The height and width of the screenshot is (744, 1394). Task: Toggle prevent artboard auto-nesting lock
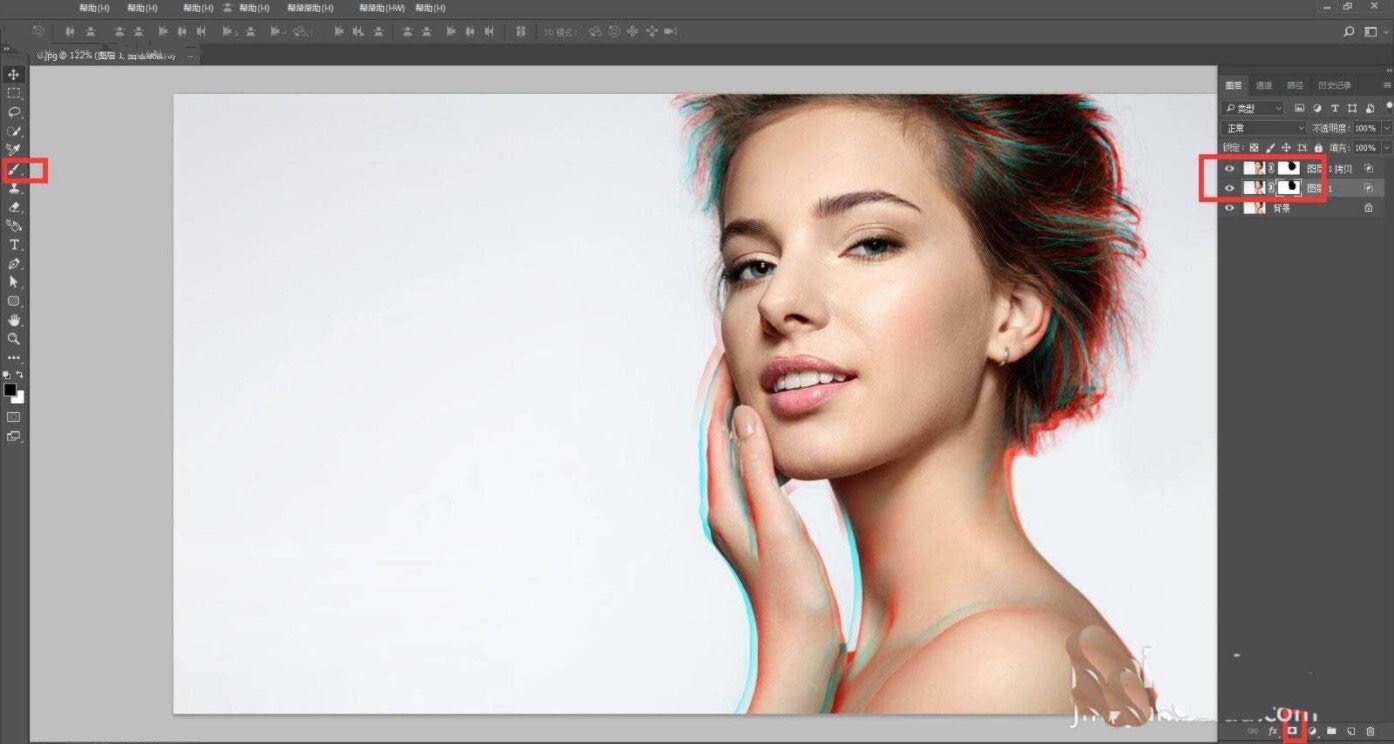pyautogui.click(x=1302, y=148)
